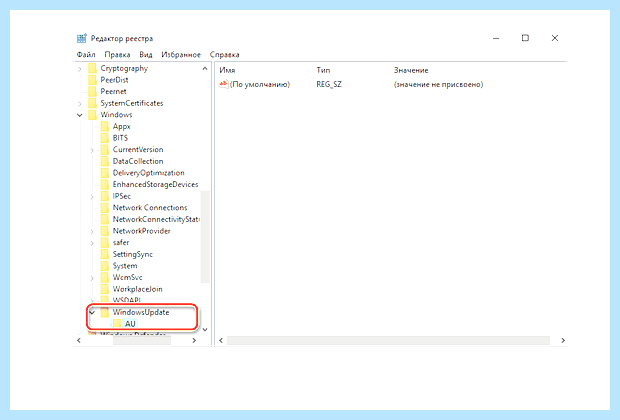Viewport: 620px width, 420px height.
Task: Click the DeliveryOptimization folder icon
Action: 105,173
